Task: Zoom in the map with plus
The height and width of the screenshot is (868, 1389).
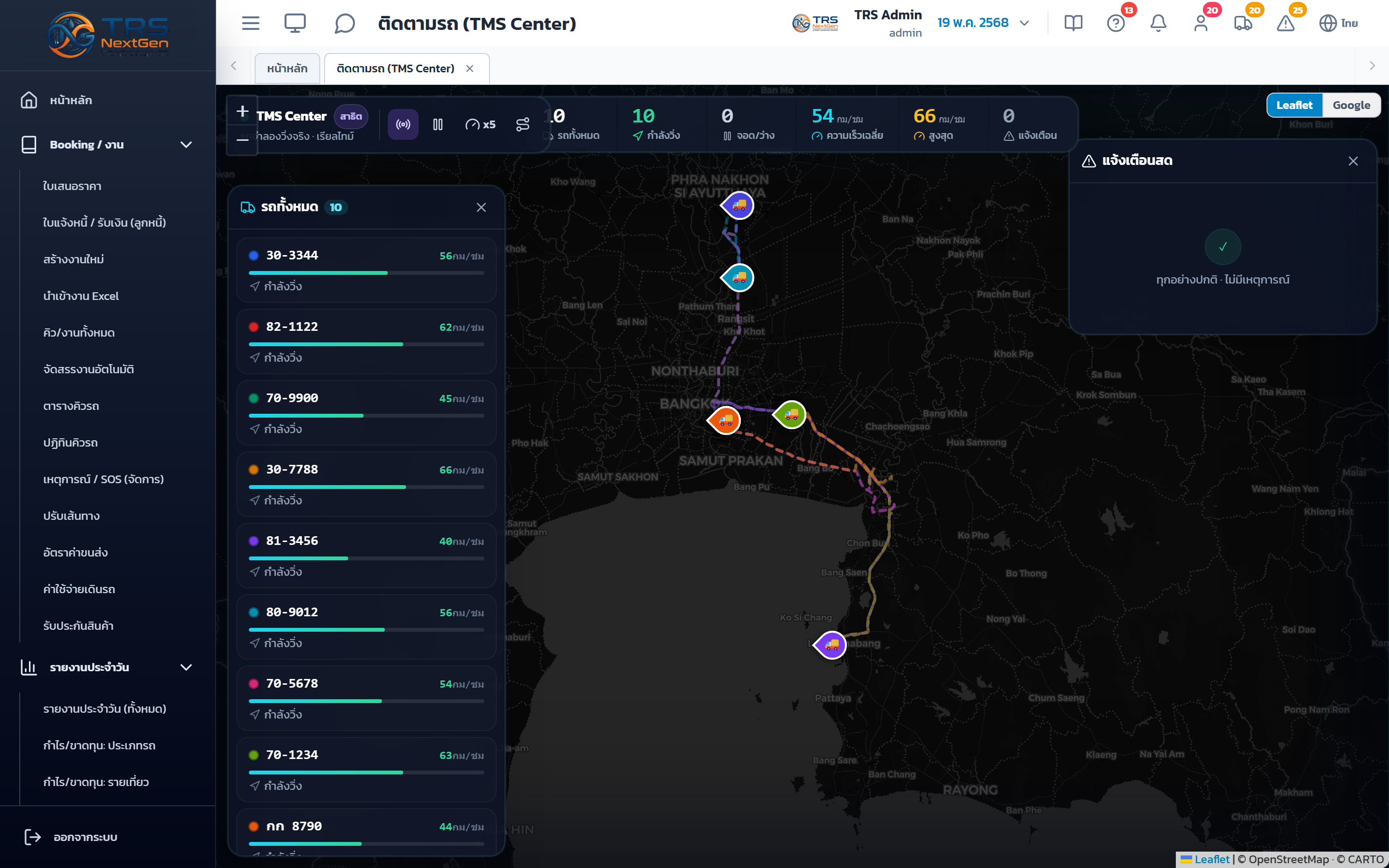Action: point(242,111)
